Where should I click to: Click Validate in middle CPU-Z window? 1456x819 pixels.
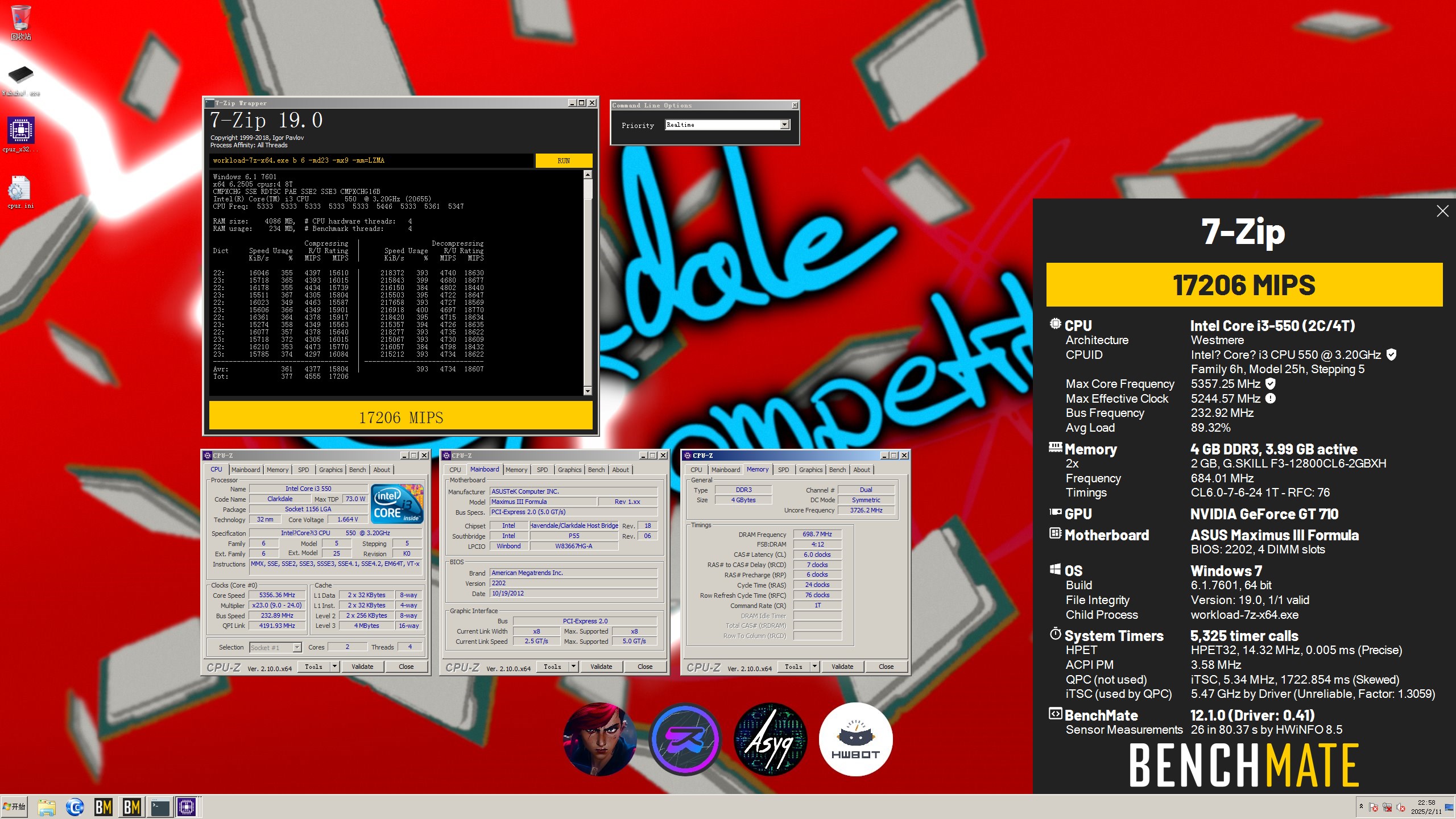601,667
